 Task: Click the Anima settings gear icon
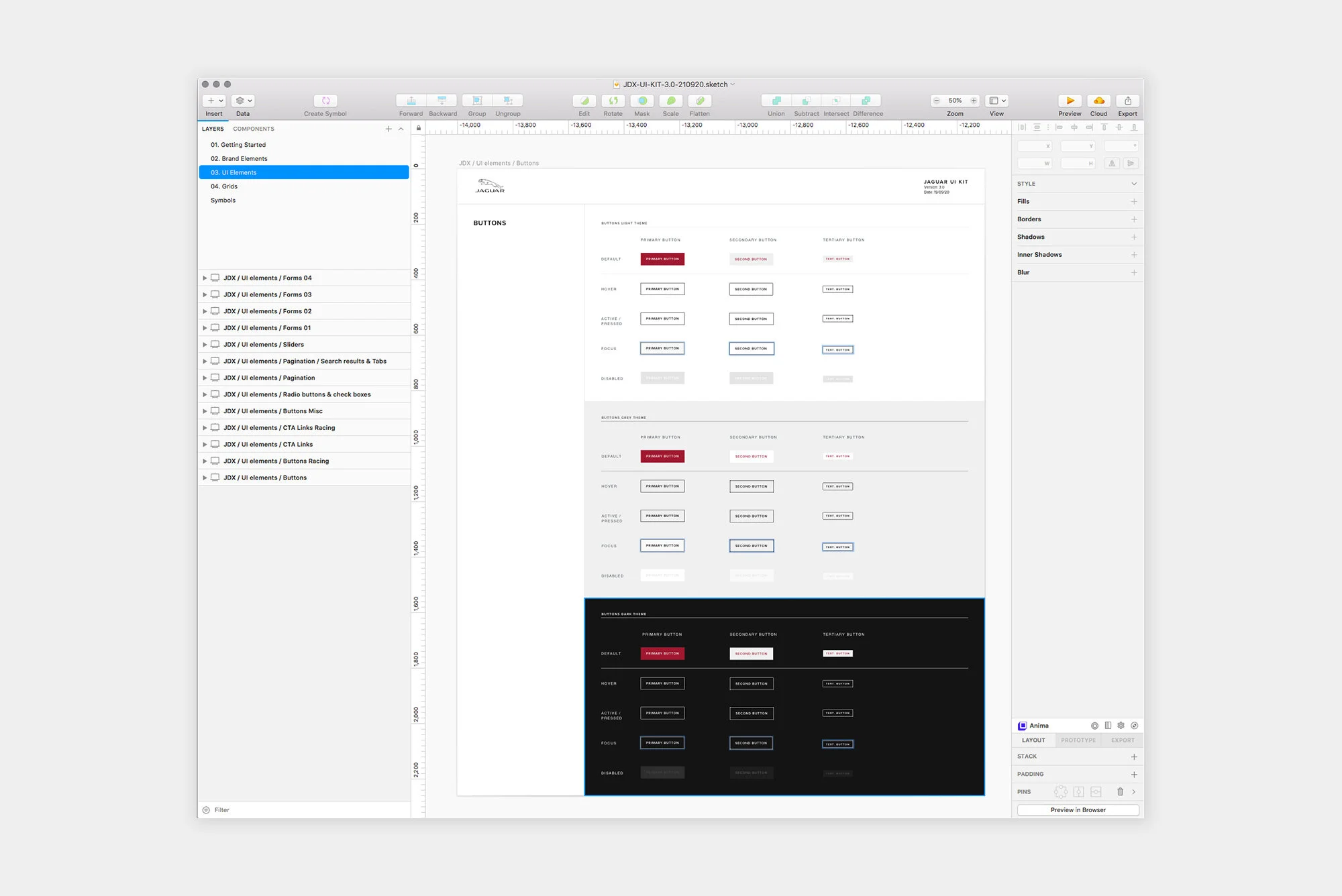pyautogui.click(x=1121, y=726)
